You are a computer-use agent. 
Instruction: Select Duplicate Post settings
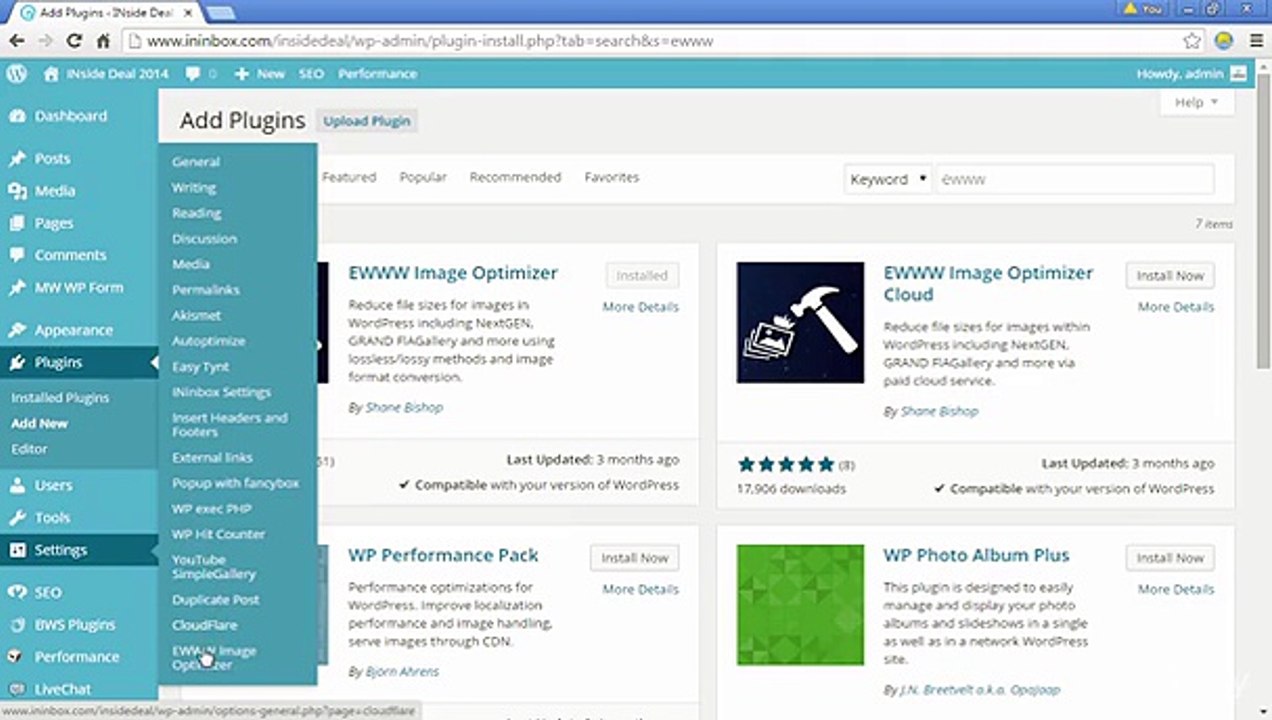tap(215, 600)
